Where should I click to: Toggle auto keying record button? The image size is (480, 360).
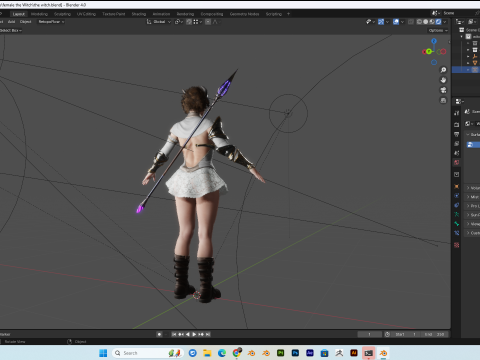[159, 334]
